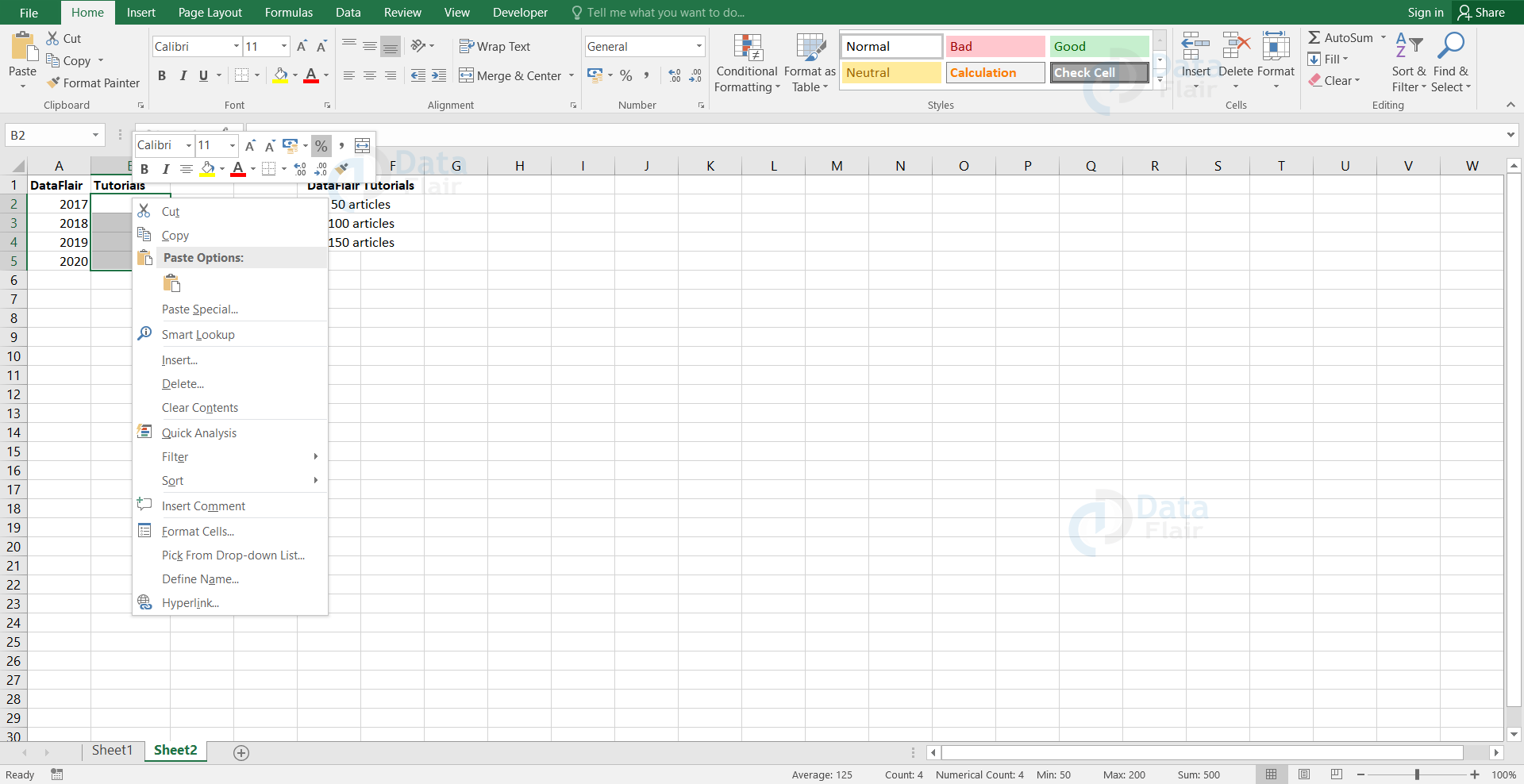Open the Name Box dropdown
The width and height of the screenshot is (1524, 784).
click(x=95, y=135)
